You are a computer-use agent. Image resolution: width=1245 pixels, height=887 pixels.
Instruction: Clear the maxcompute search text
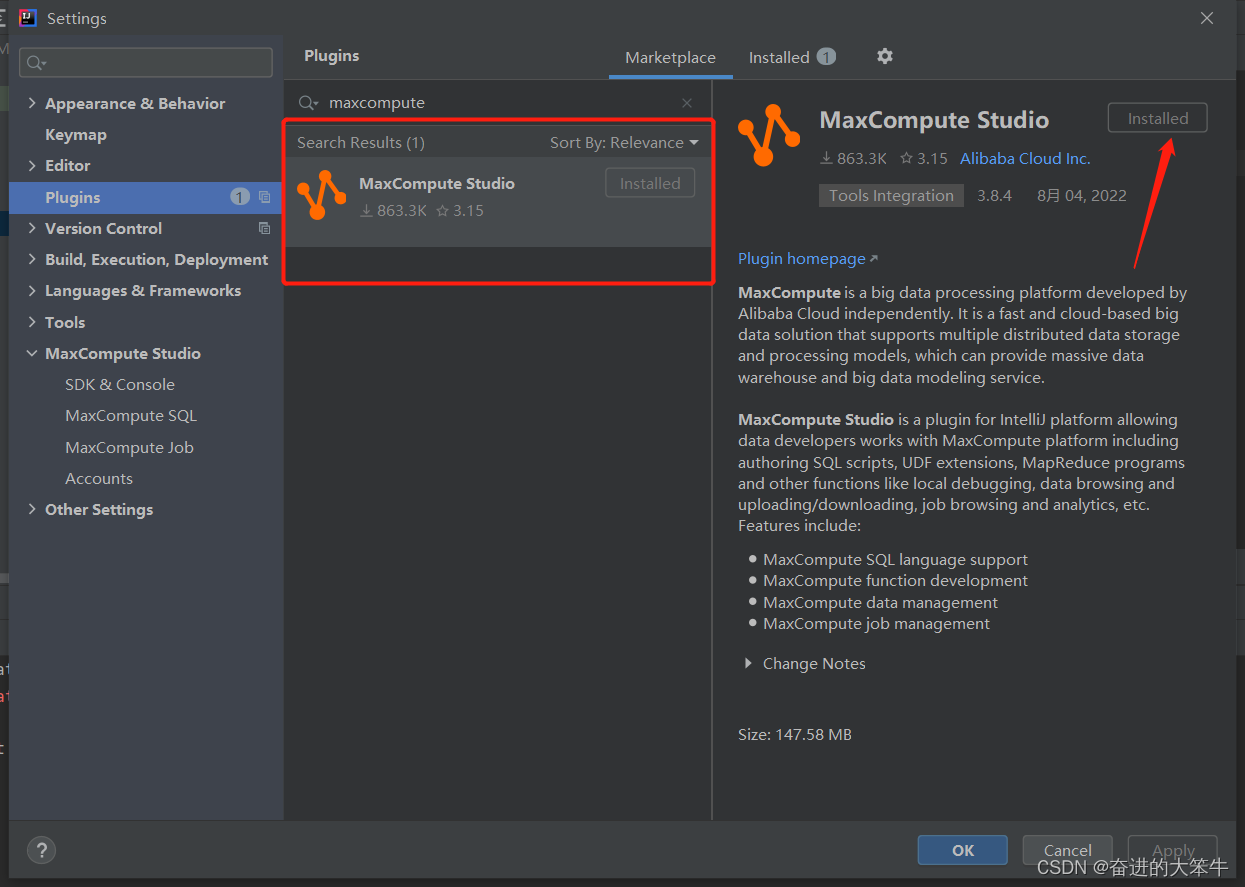[687, 103]
